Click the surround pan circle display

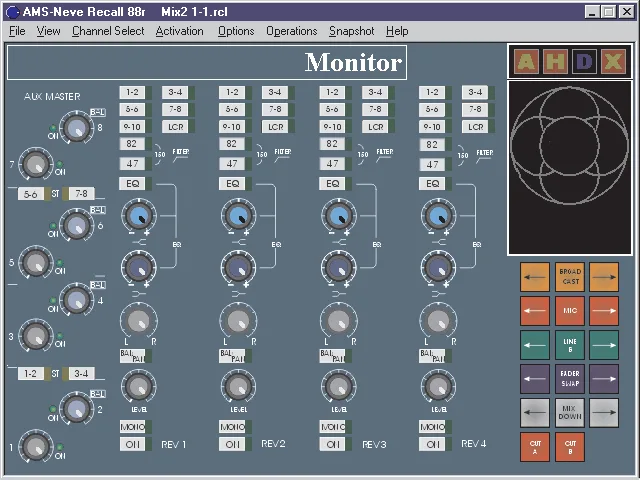tap(569, 146)
